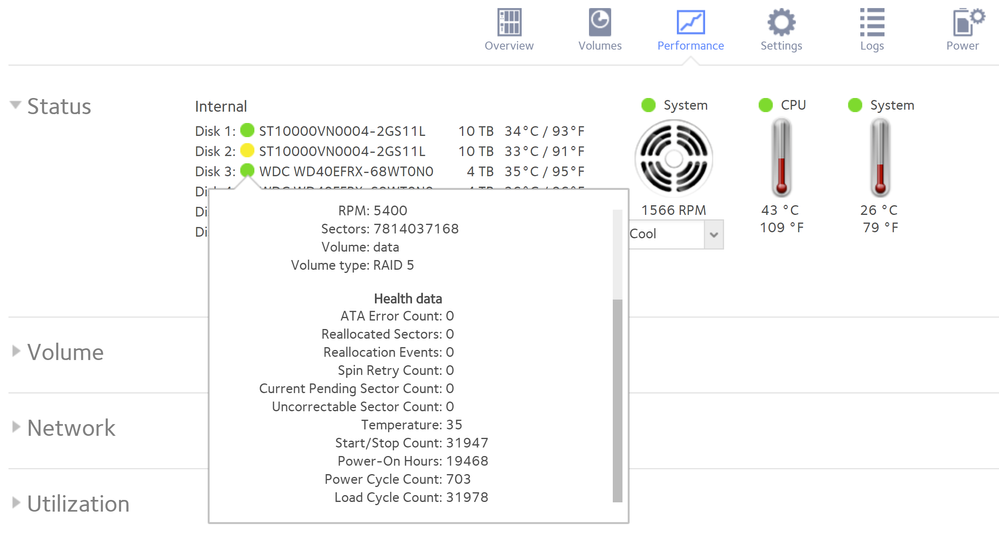999x533 pixels.
Task: Click the Disk 1 ST10000VN0004 model name
Action: [x=342, y=131]
